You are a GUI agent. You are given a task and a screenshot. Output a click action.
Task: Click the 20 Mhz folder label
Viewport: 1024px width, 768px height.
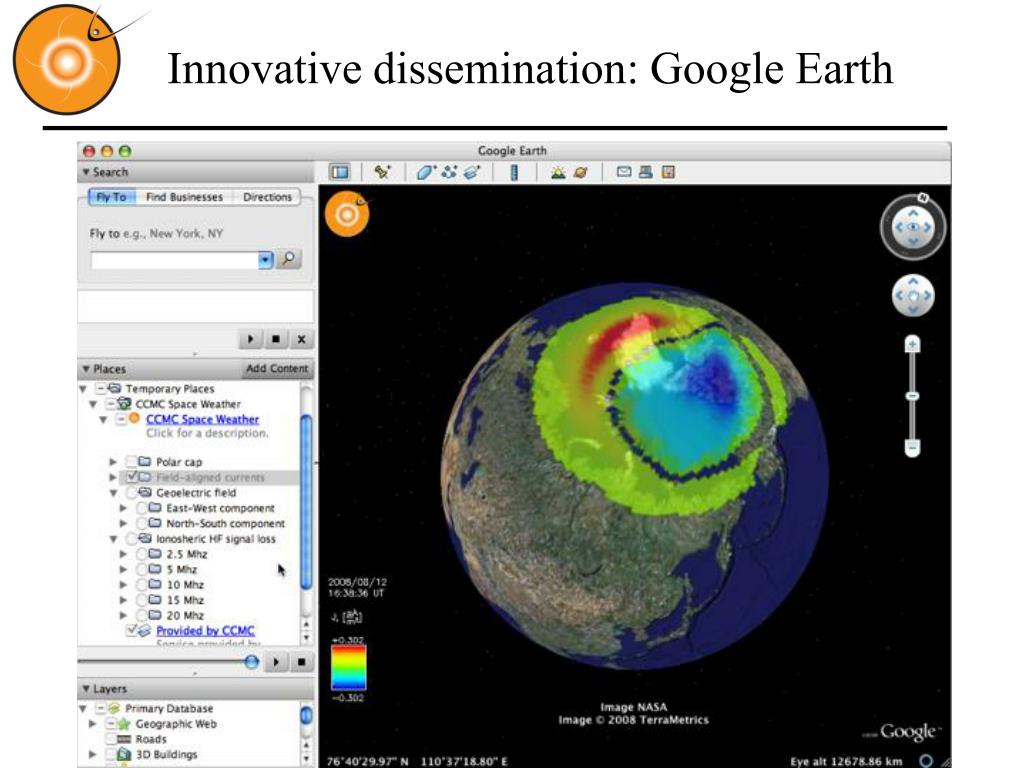click(x=185, y=615)
